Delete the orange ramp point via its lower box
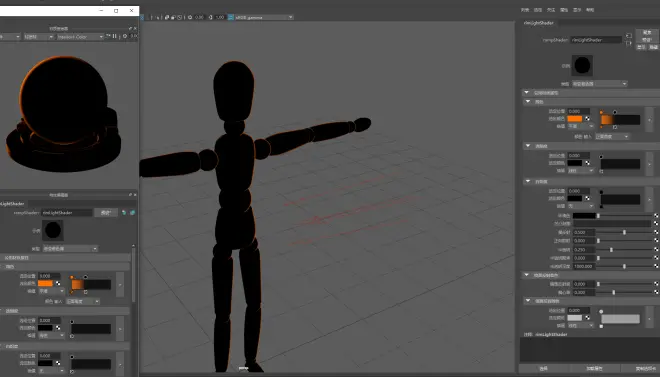 601,127
